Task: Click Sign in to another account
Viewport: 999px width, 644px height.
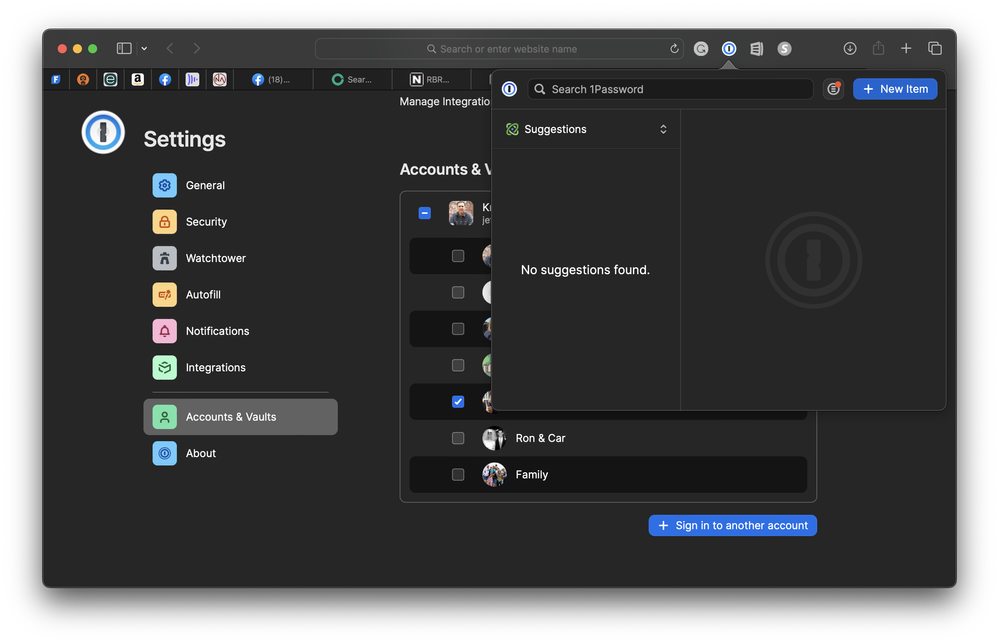Action: pyautogui.click(x=732, y=525)
